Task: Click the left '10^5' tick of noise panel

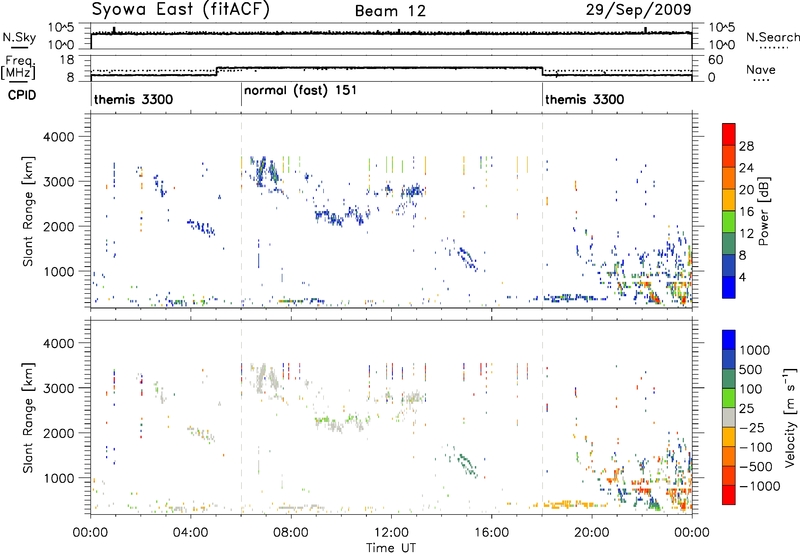Action: pyautogui.click(x=61, y=28)
